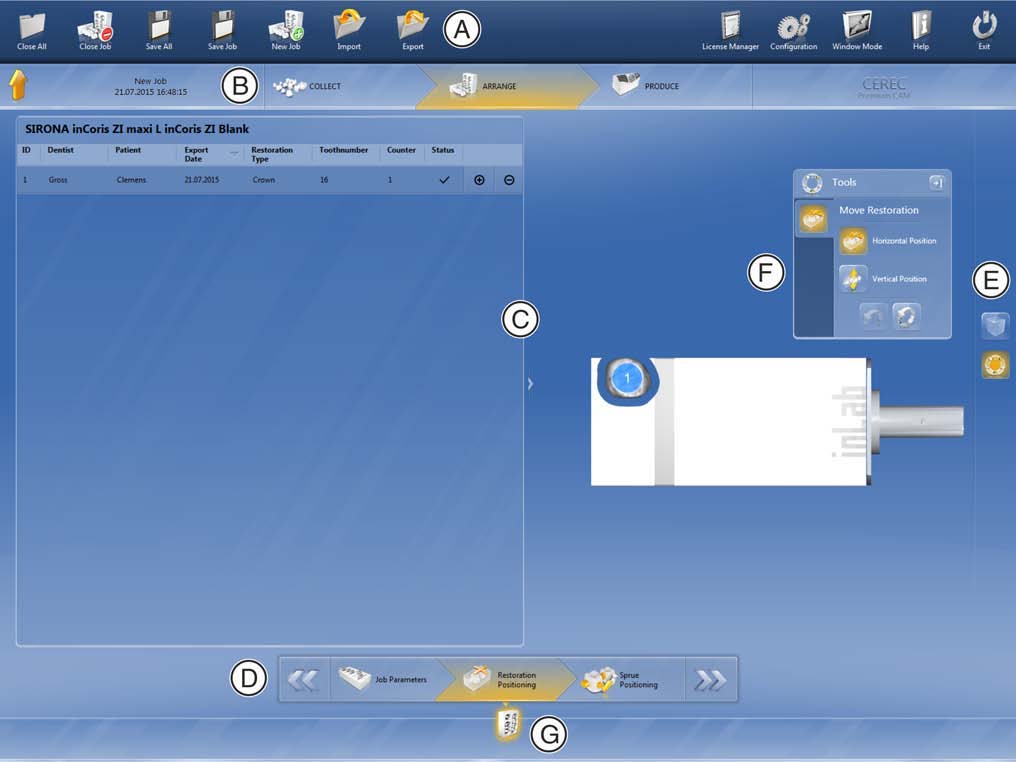Go back with the double-left arrow
Image resolution: width=1016 pixels, height=762 pixels.
[303, 680]
